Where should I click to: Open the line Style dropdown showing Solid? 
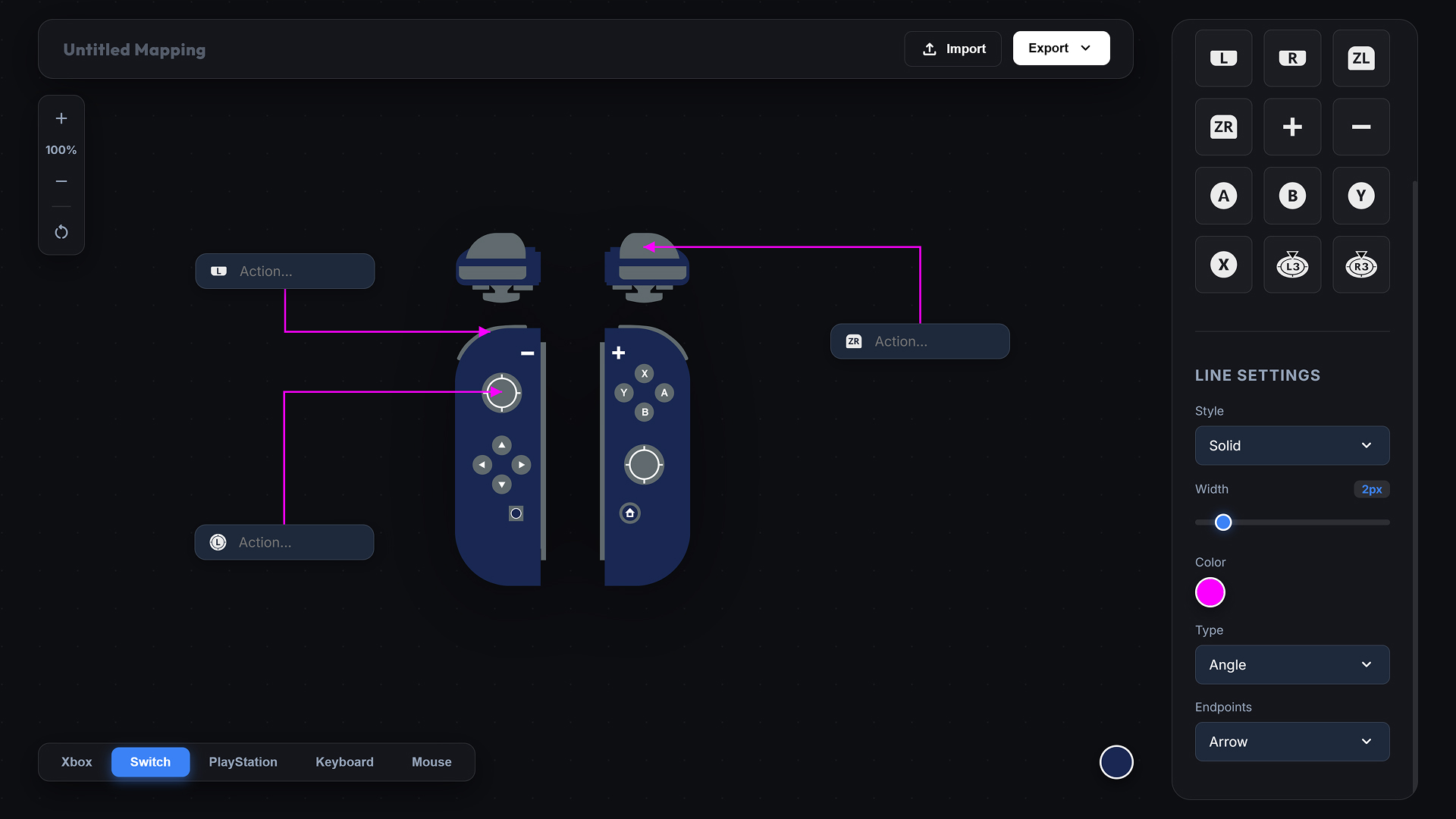point(1291,445)
